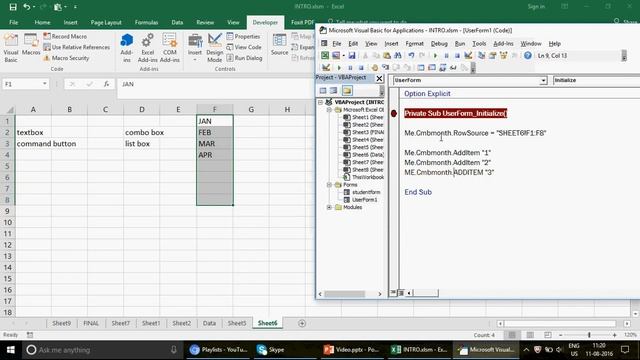Image resolution: width=640 pixels, height=360 pixels.
Task: Open Initialize procedure dropdown
Action: click(596, 80)
